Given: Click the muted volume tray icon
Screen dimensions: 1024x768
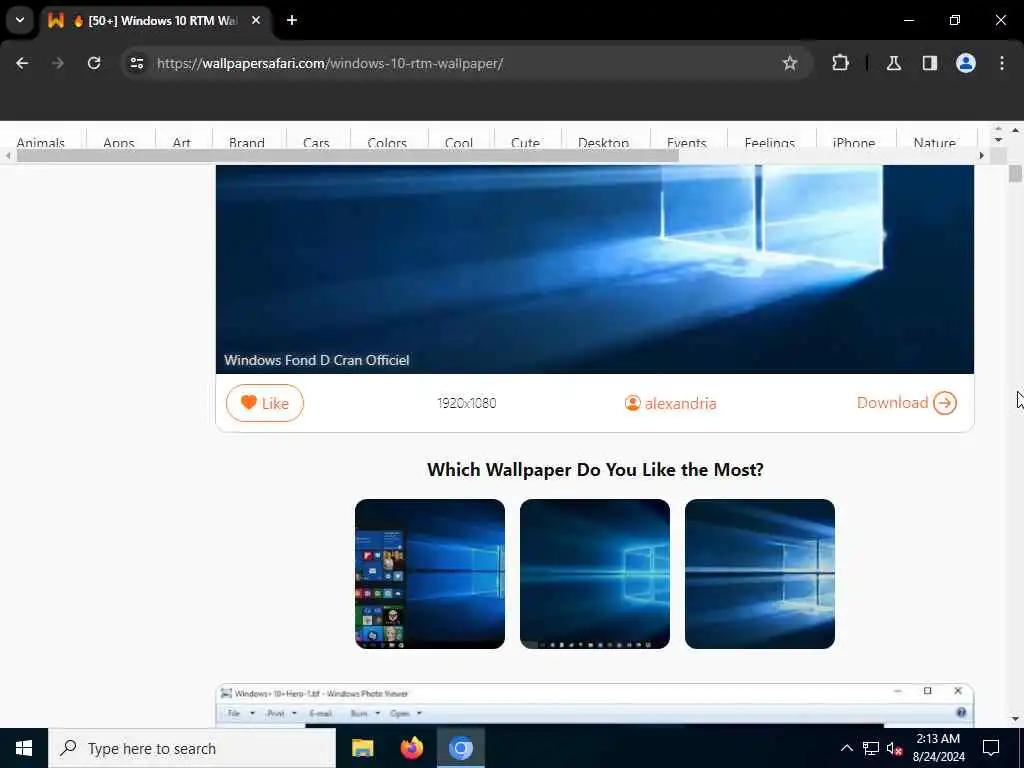Looking at the screenshot, I should (894, 748).
